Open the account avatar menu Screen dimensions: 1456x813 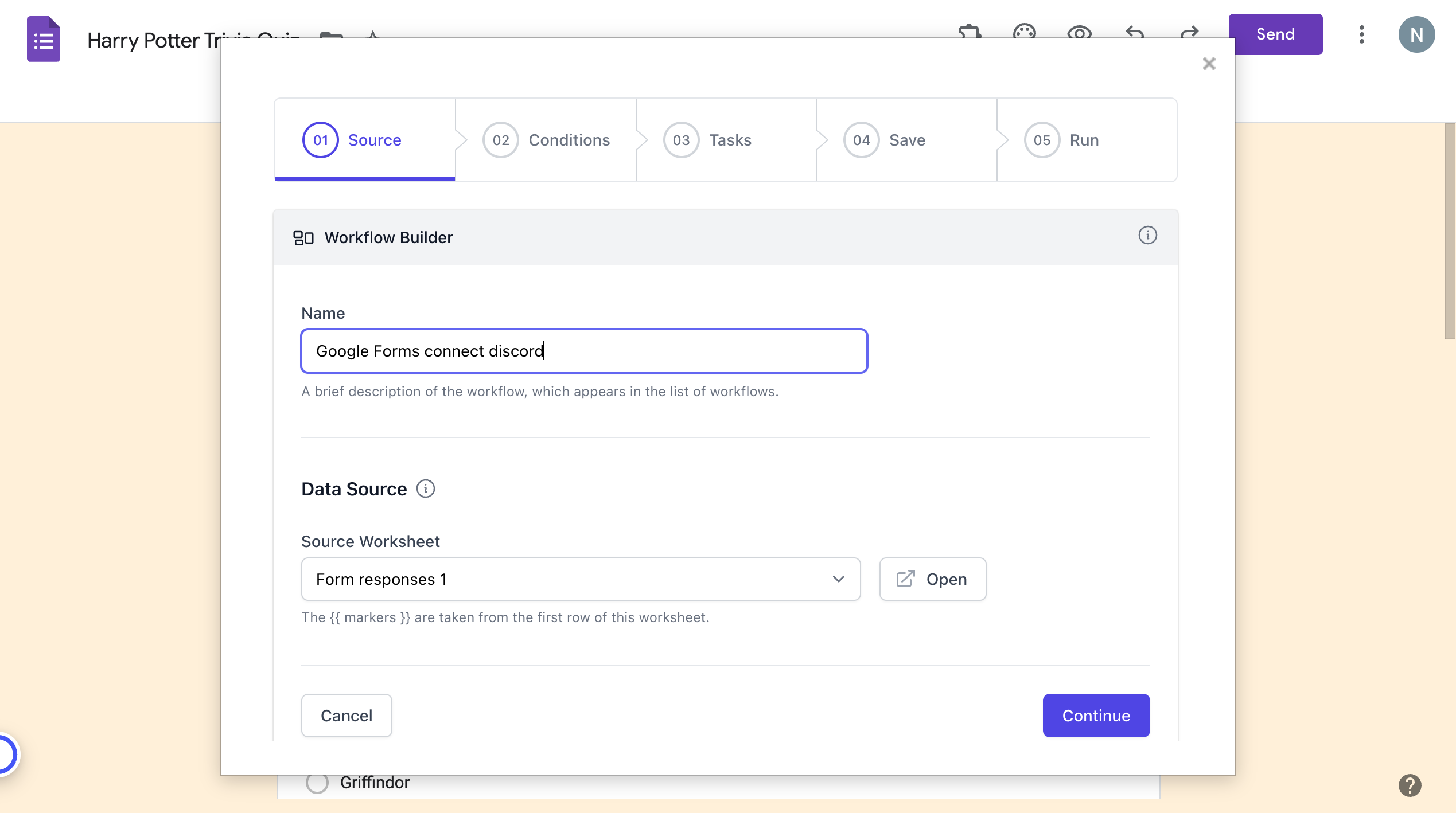pyautogui.click(x=1417, y=34)
